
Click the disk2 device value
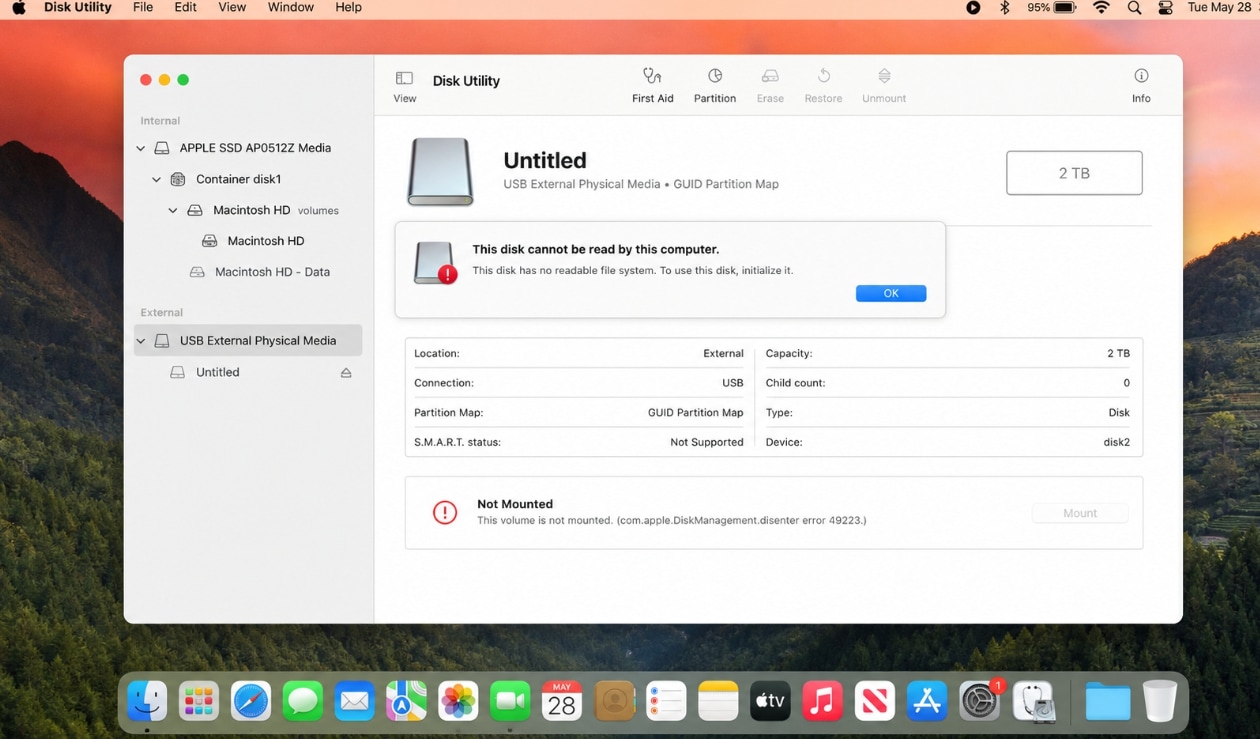(1117, 442)
